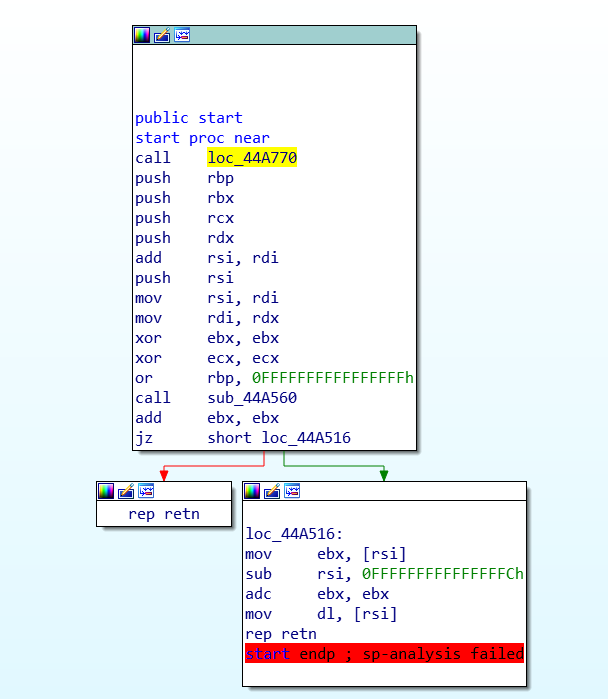
Task: Click 'rep retn' in the loc_44A516 block
Action: coord(281,634)
